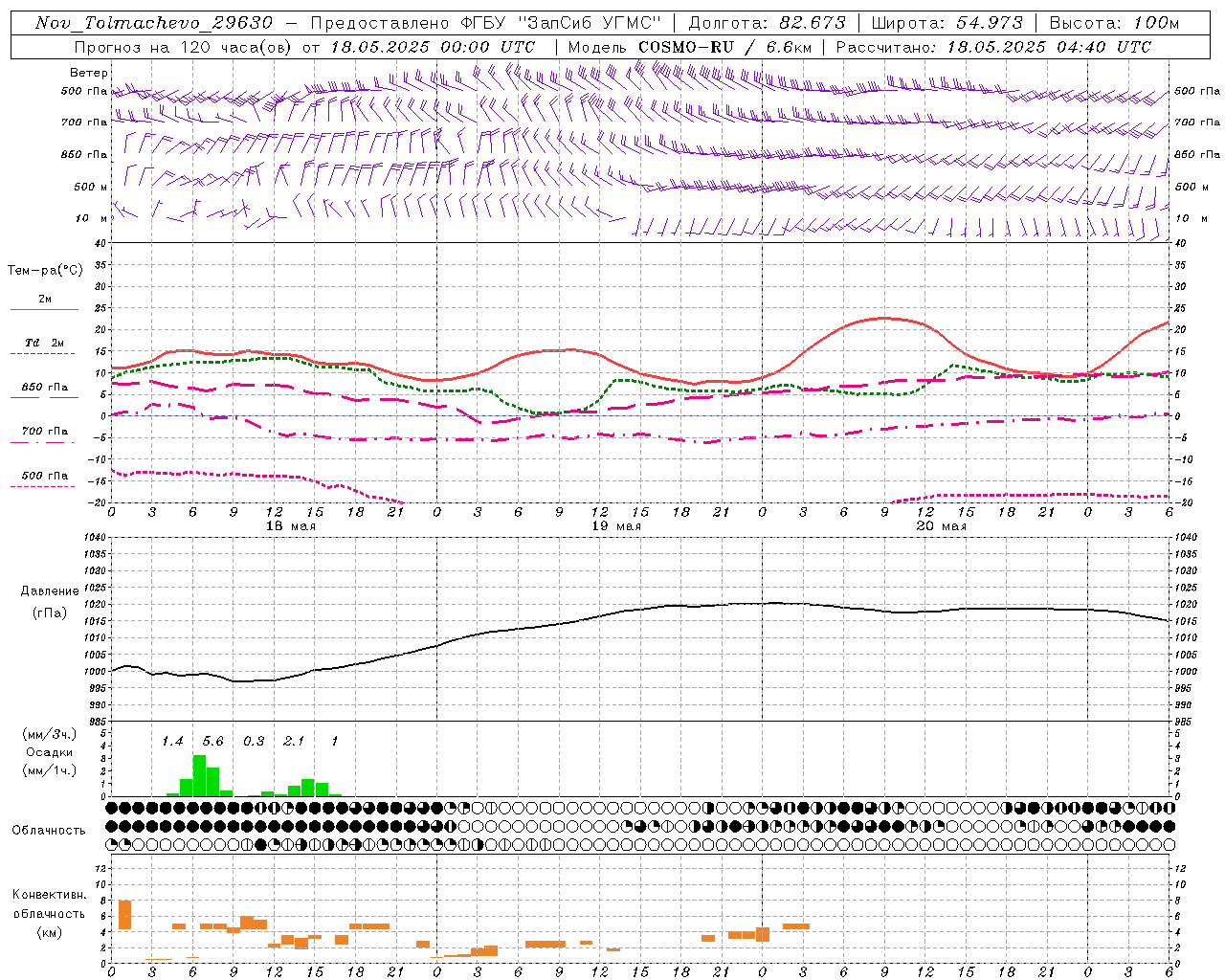Click the Ветер wind panel label
This screenshot has width=1225, height=980.
(88, 73)
